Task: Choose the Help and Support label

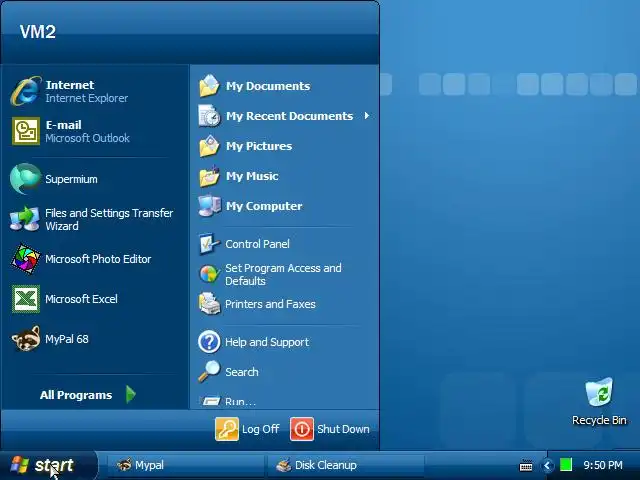Action: click(x=267, y=342)
